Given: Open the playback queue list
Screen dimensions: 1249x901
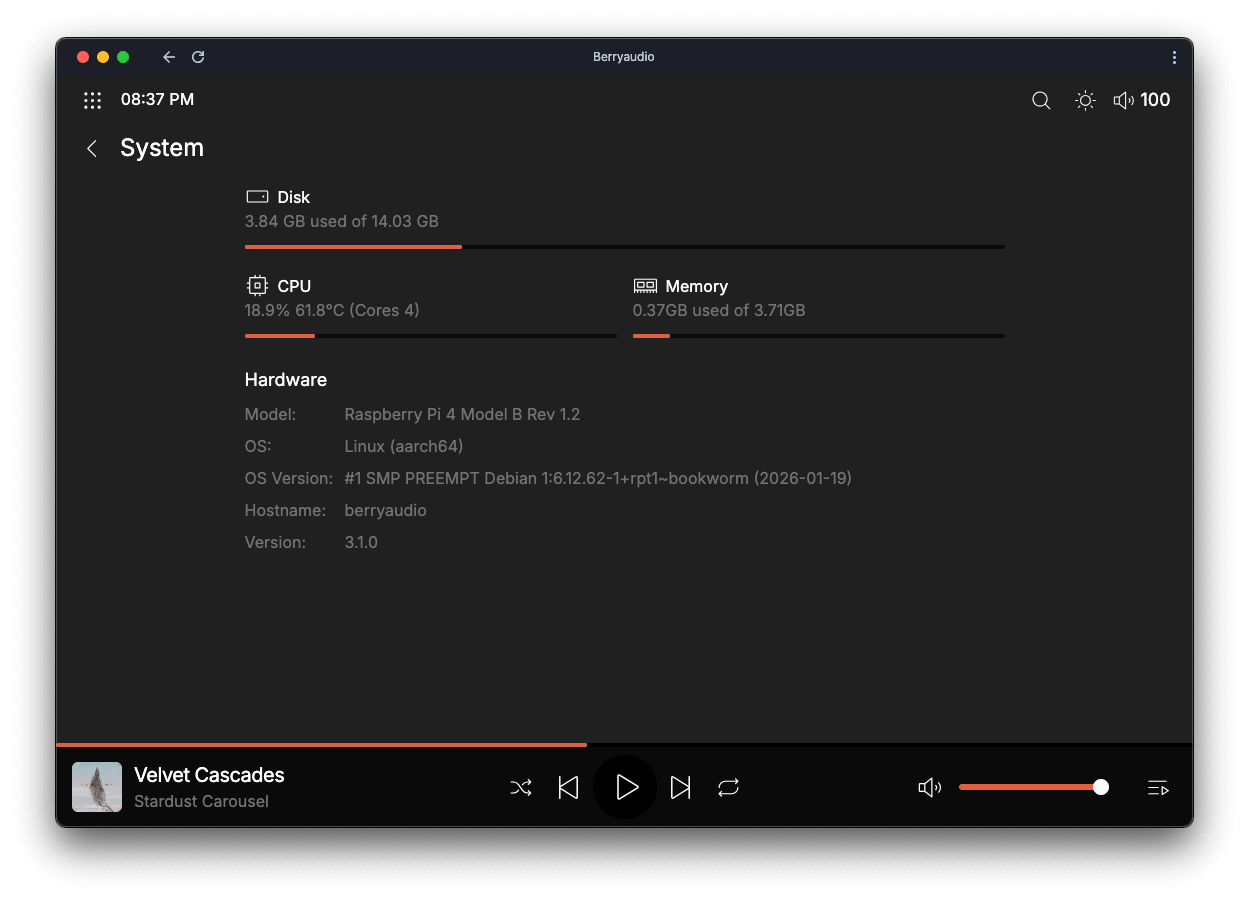Looking at the screenshot, I should (x=1158, y=788).
